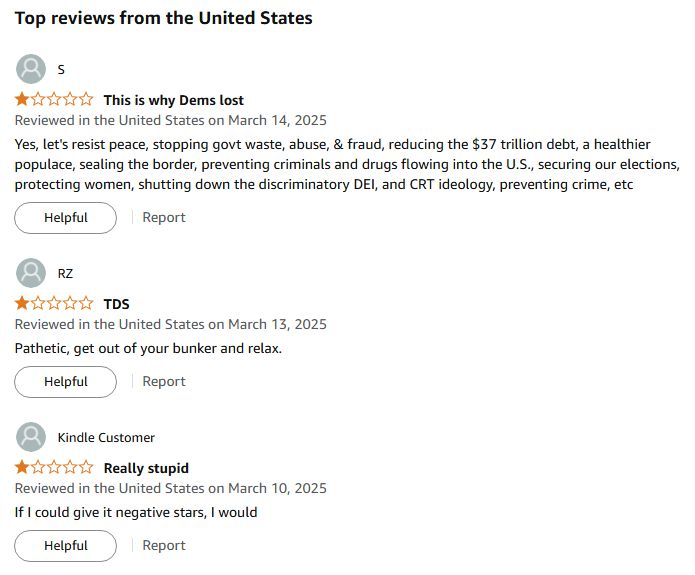Click Kindle Customer's avatar icon
Viewport: 695px width, 575px height.
[31, 437]
